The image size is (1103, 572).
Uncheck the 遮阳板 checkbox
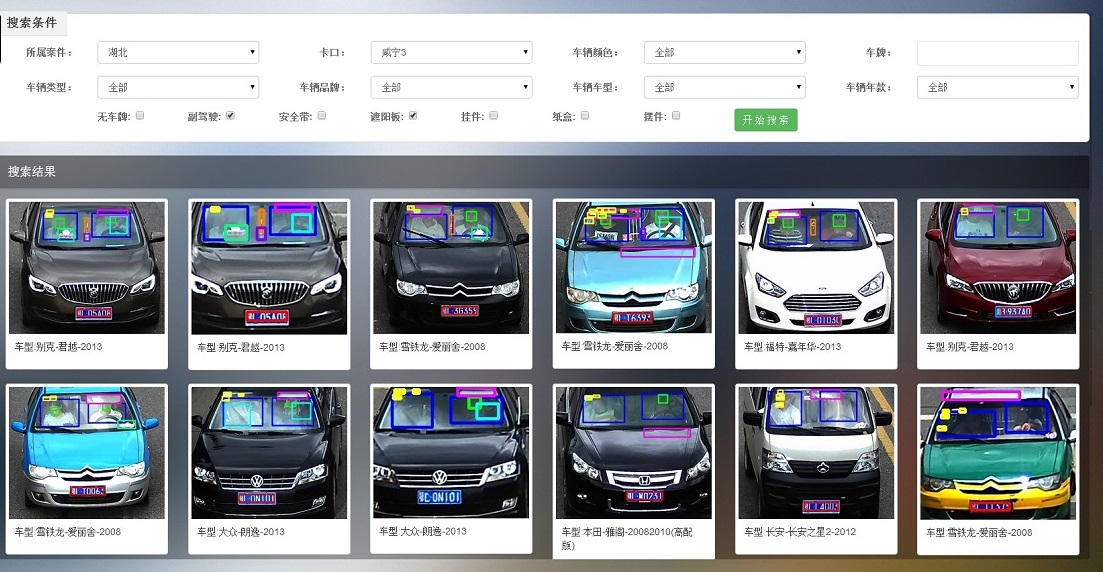click(413, 115)
